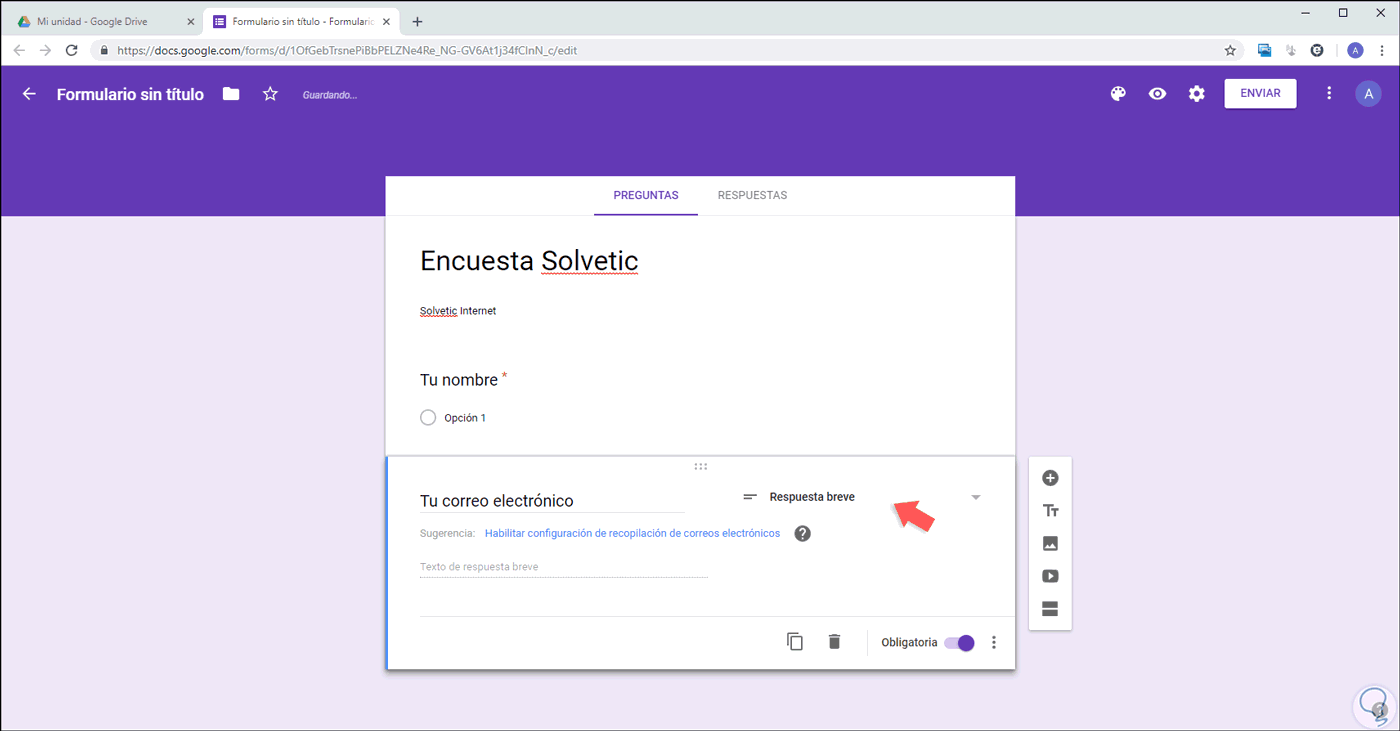Click the Chrome address bar URL

[347, 50]
